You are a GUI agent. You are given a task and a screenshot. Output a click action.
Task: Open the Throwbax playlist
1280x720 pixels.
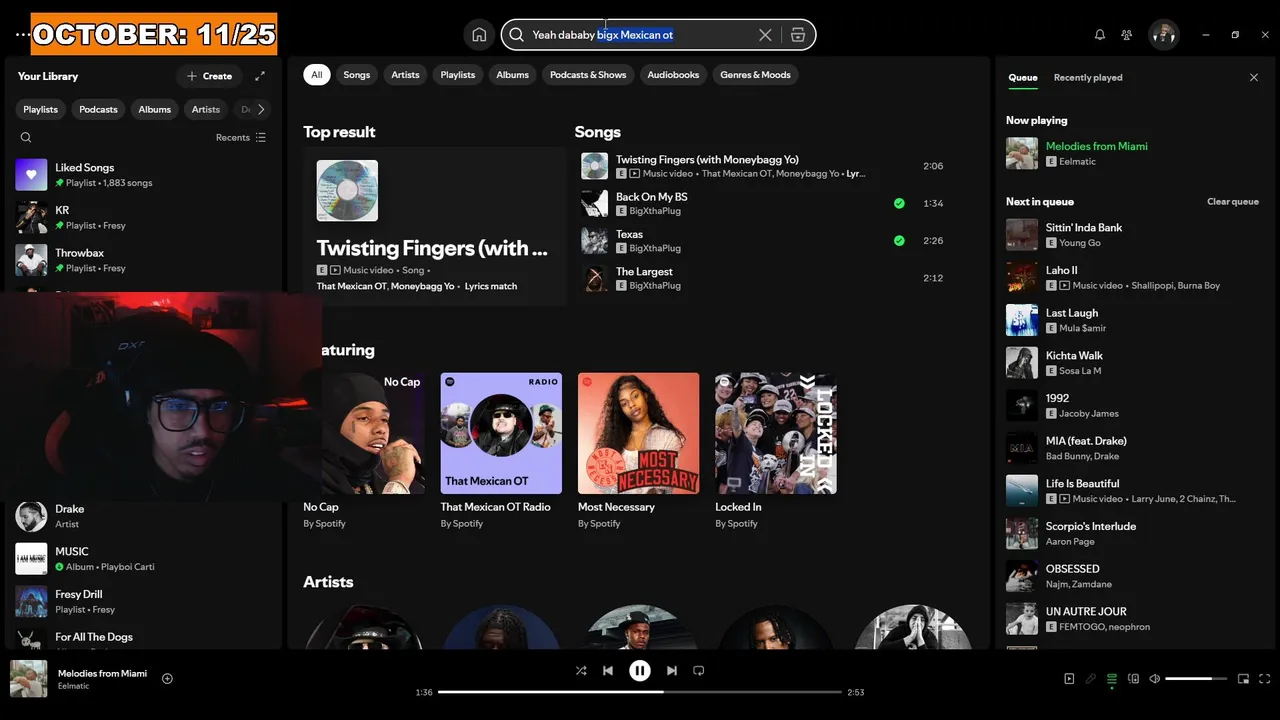144,260
